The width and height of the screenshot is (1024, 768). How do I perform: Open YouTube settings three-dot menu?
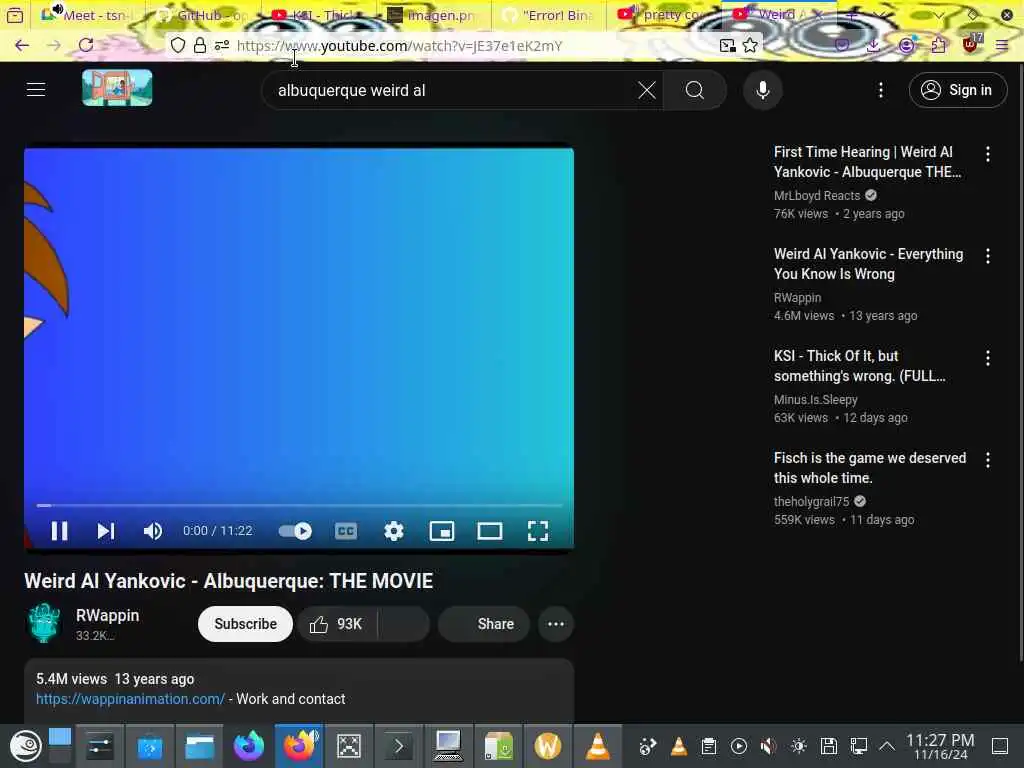pos(881,90)
